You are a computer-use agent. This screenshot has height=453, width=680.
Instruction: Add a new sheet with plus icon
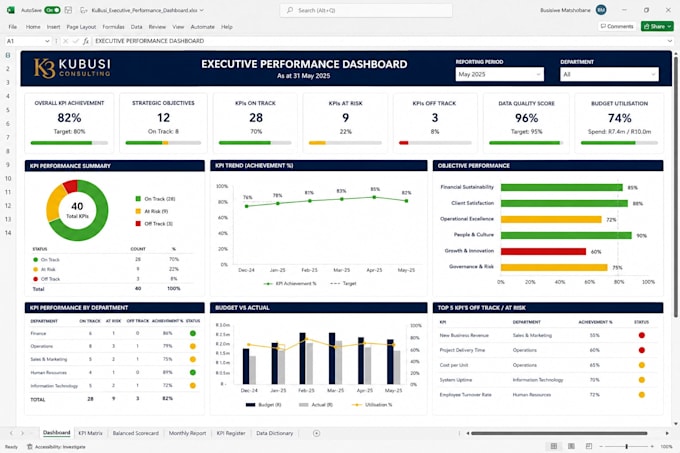click(x=317, y=433)
